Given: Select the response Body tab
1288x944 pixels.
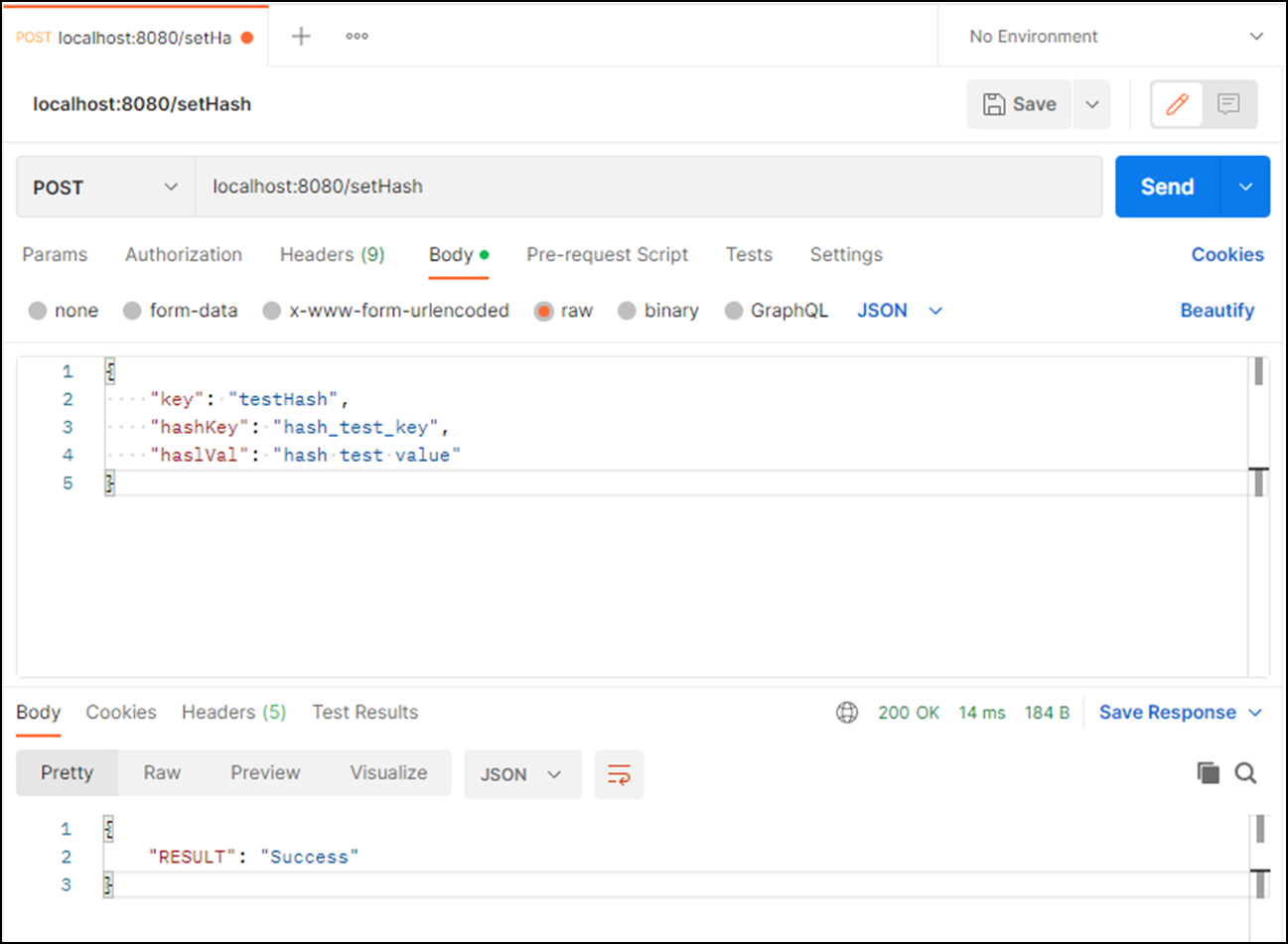Looking at the screenshot, I should [x=39, y=713].
